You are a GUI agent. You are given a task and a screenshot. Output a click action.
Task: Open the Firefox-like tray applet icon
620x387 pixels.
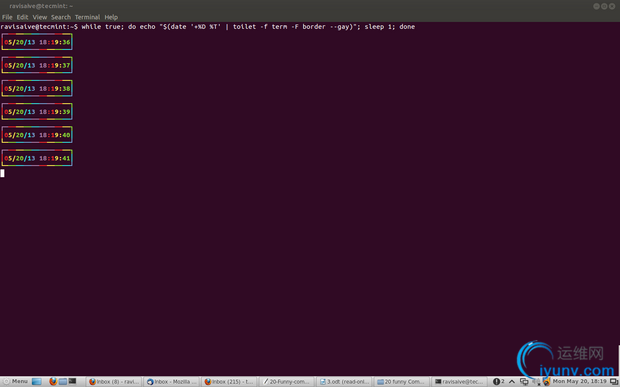pos(546,381)
